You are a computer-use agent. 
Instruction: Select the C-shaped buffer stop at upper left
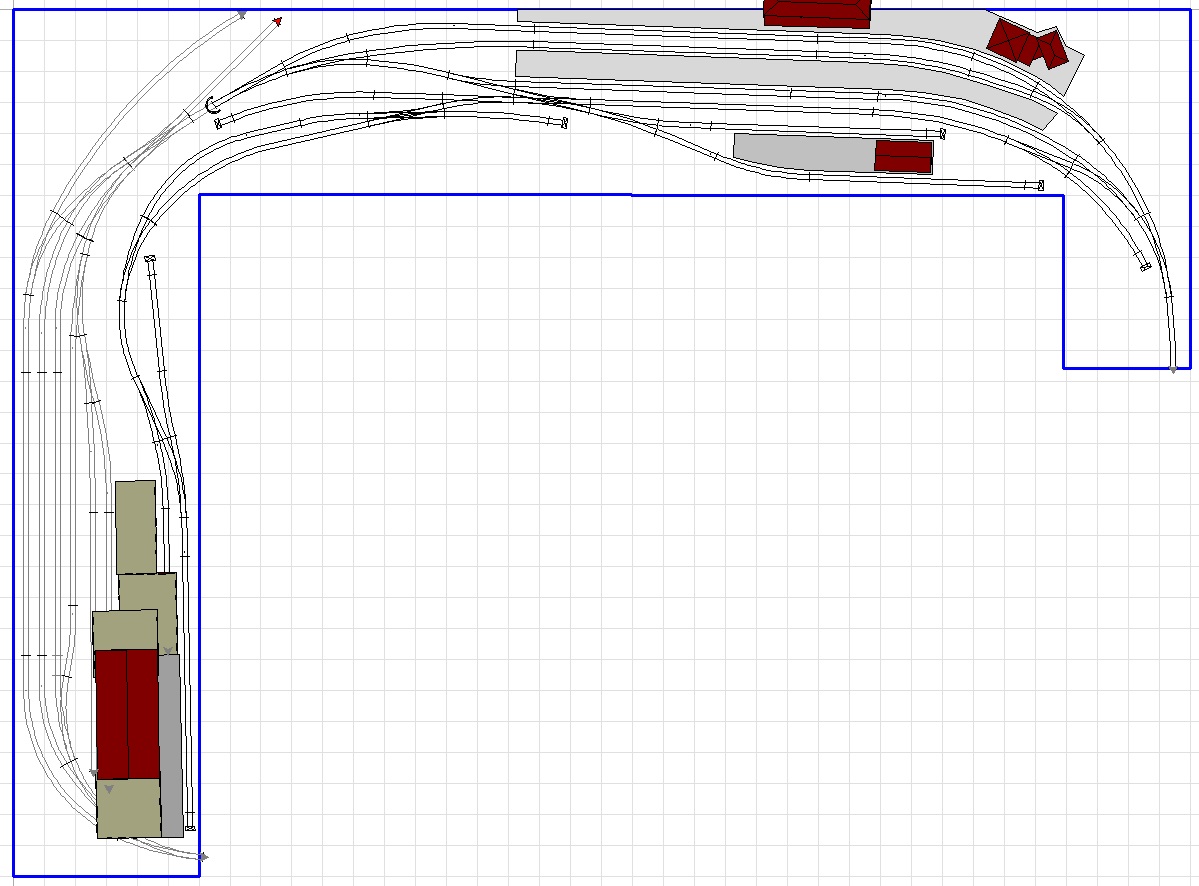pyautogui.click(x=212, y=103)
